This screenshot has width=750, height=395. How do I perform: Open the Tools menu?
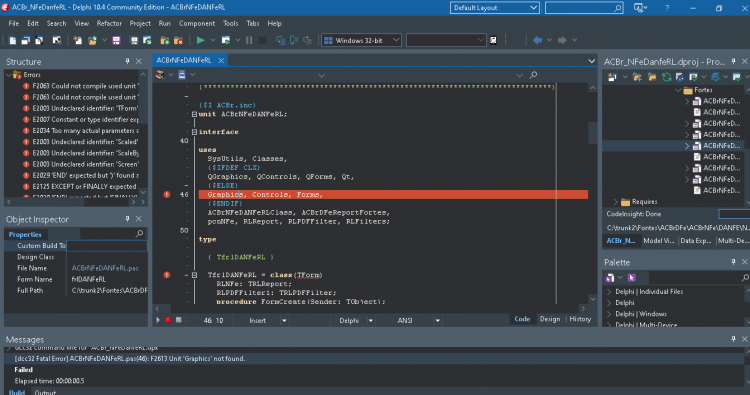(x=230, y=23)
